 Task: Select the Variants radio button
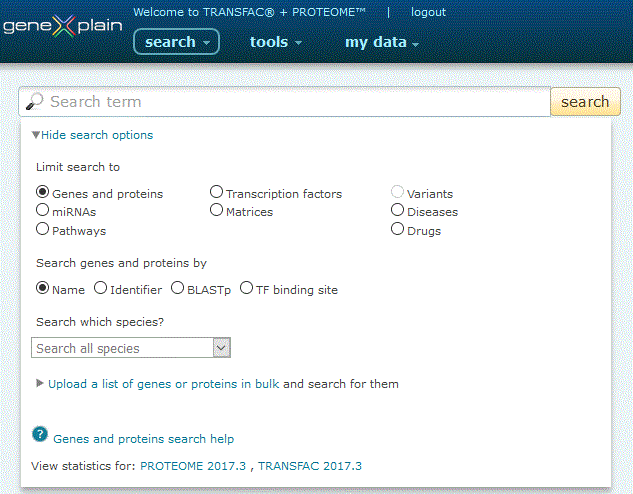click(397, 191)
